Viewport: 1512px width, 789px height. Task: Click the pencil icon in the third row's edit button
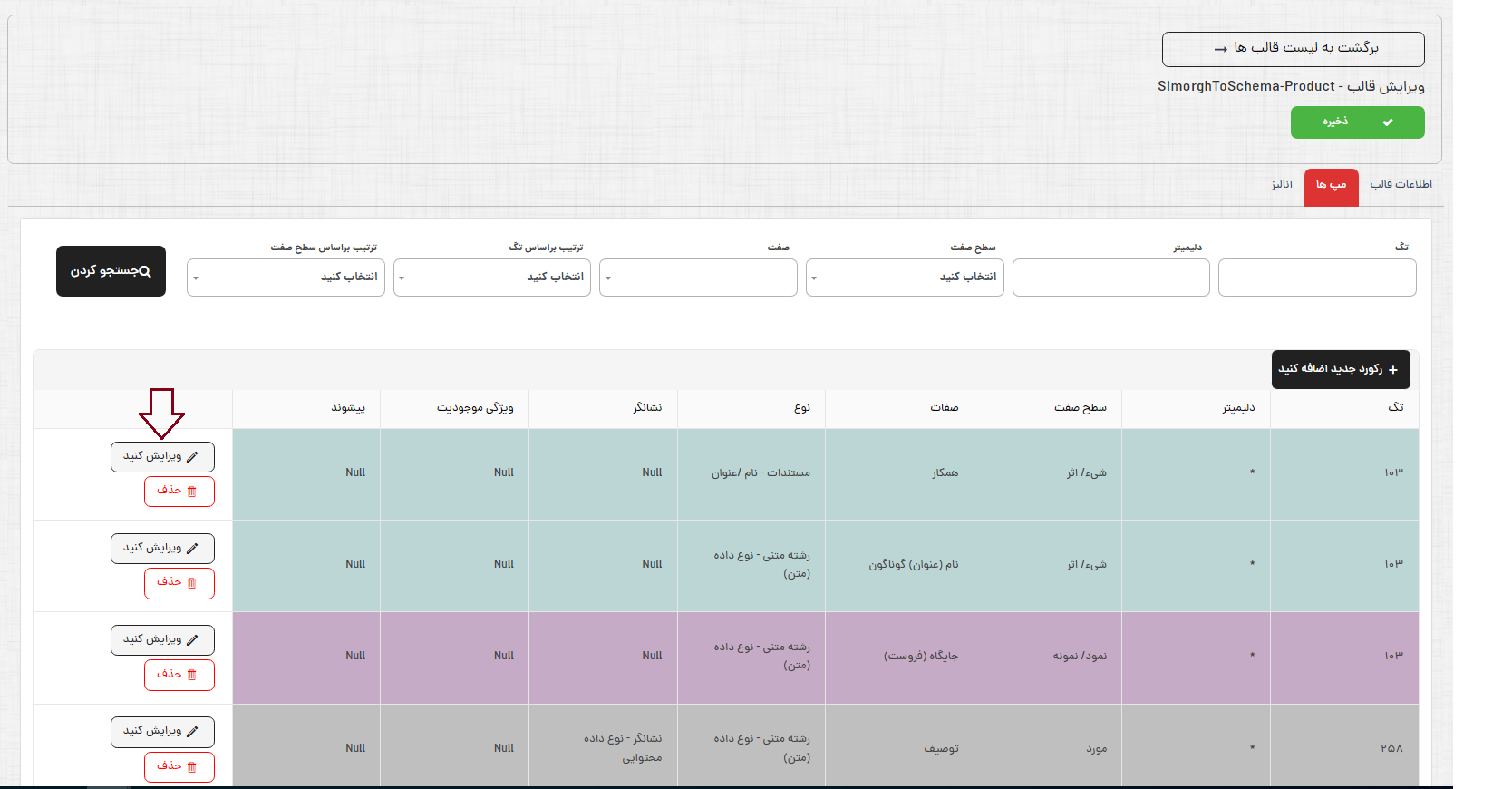(192, 640)
